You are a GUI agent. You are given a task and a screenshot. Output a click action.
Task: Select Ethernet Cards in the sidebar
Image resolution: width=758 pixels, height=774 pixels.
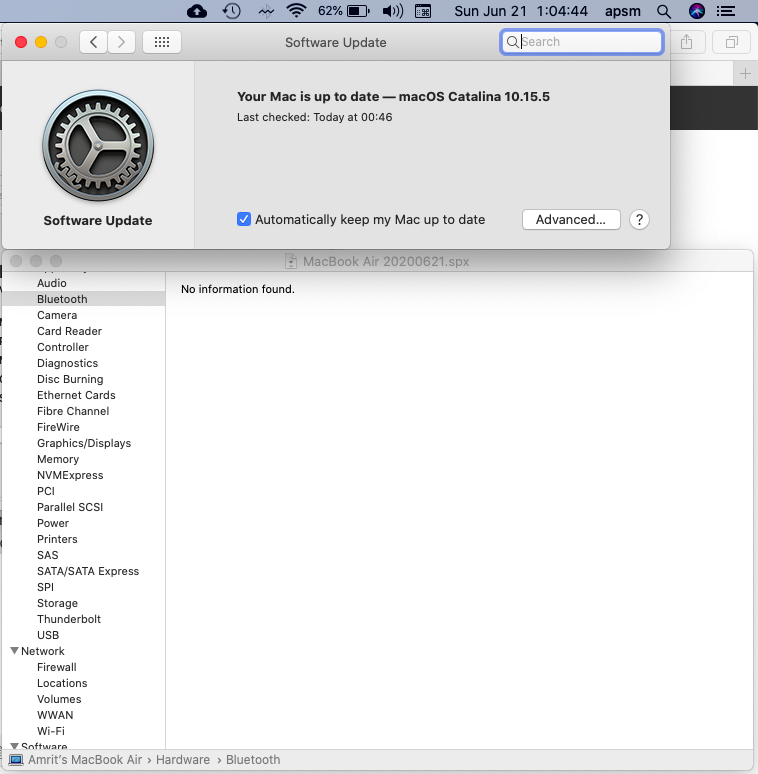click(x=76, y=395)
